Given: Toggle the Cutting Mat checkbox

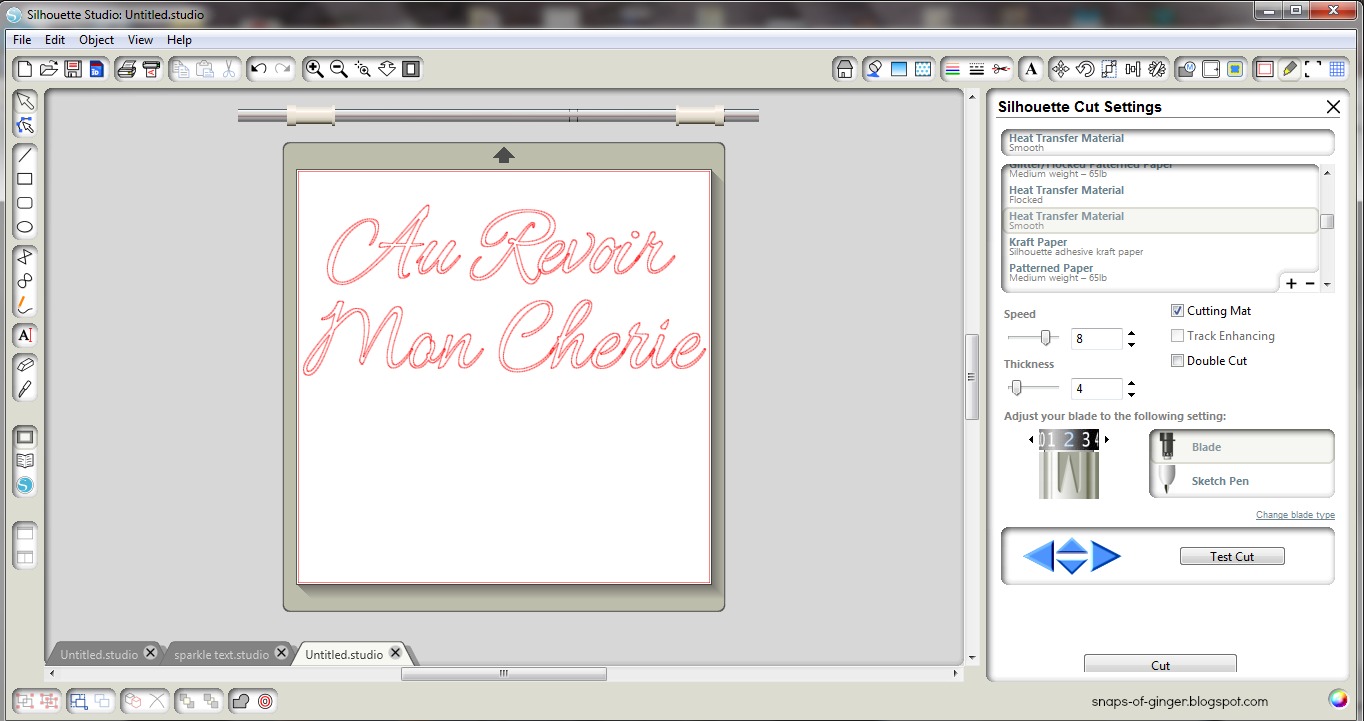Looking at the screenshot, I should [1177, 311].
